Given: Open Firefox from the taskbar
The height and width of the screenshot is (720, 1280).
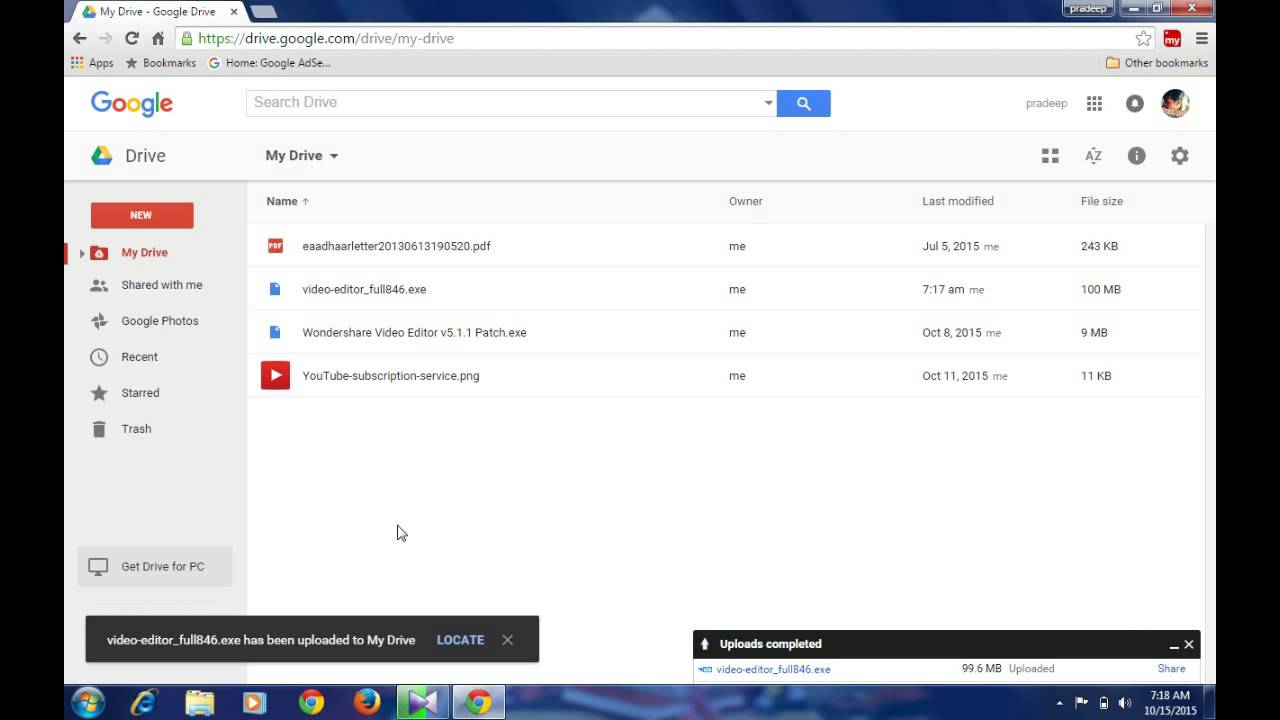Looking at the screenshot, I should pos(367,702).
